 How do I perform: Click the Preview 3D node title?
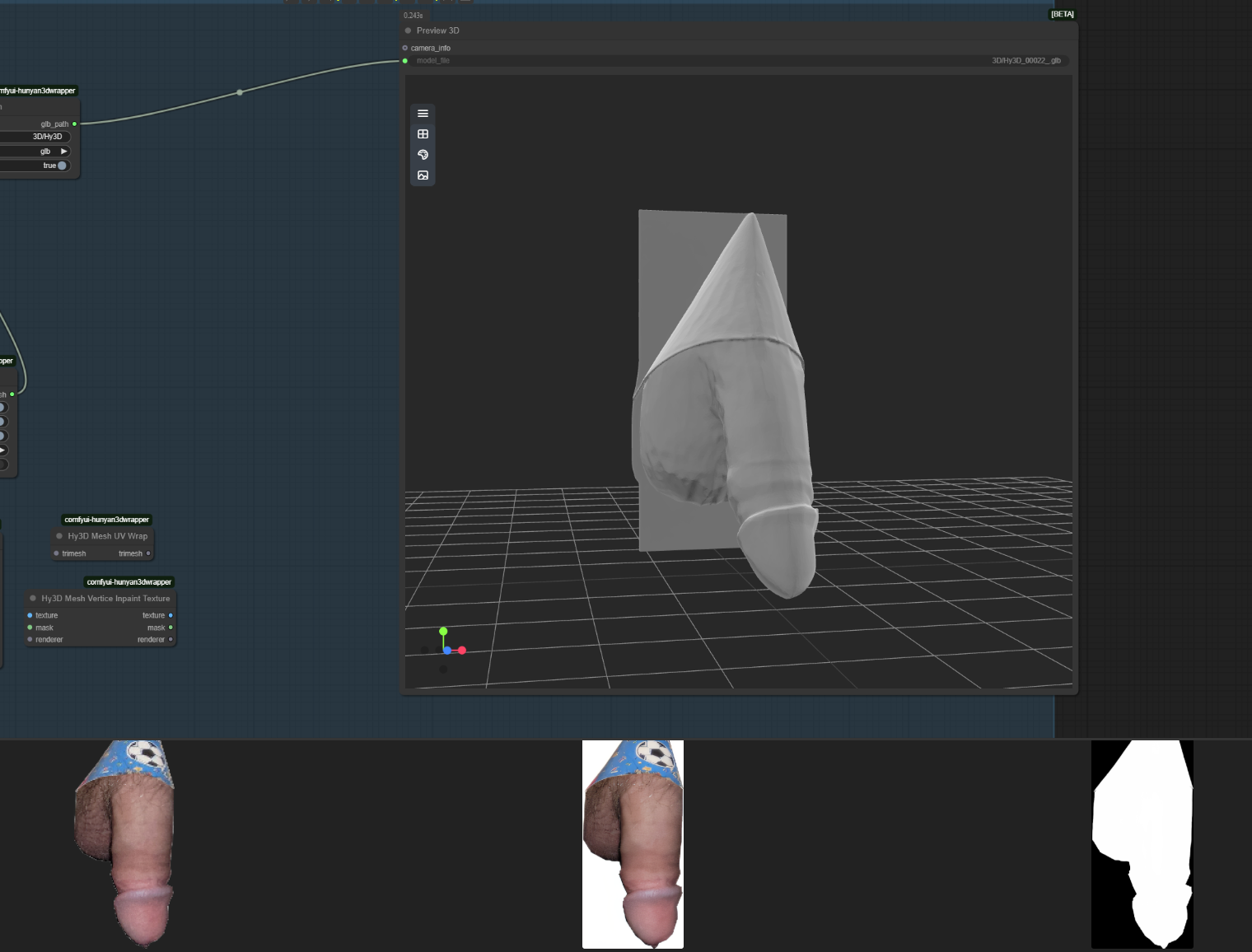pyautogui.click(x=438, y=30)
